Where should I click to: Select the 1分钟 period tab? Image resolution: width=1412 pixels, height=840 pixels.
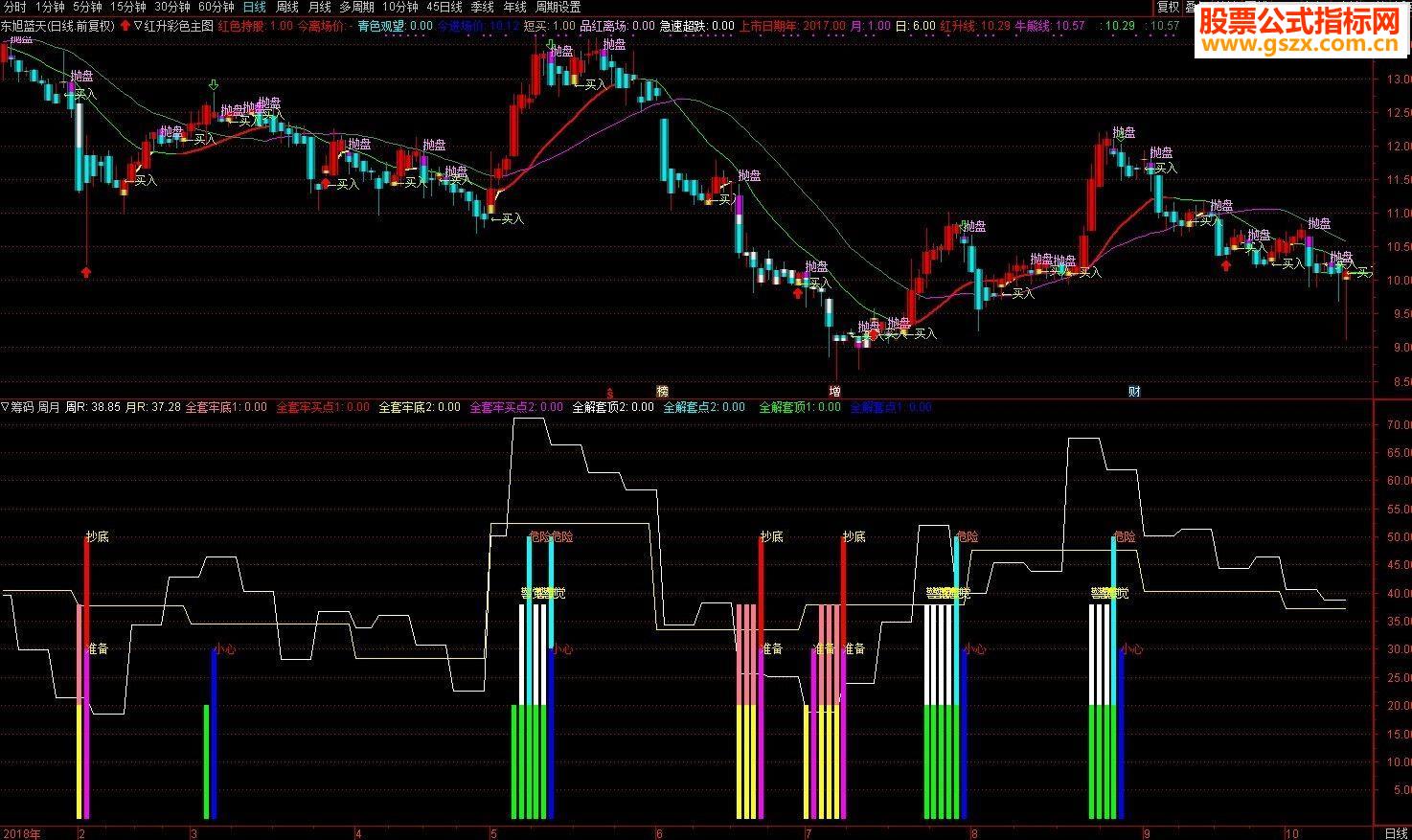[x=50, y=7]
